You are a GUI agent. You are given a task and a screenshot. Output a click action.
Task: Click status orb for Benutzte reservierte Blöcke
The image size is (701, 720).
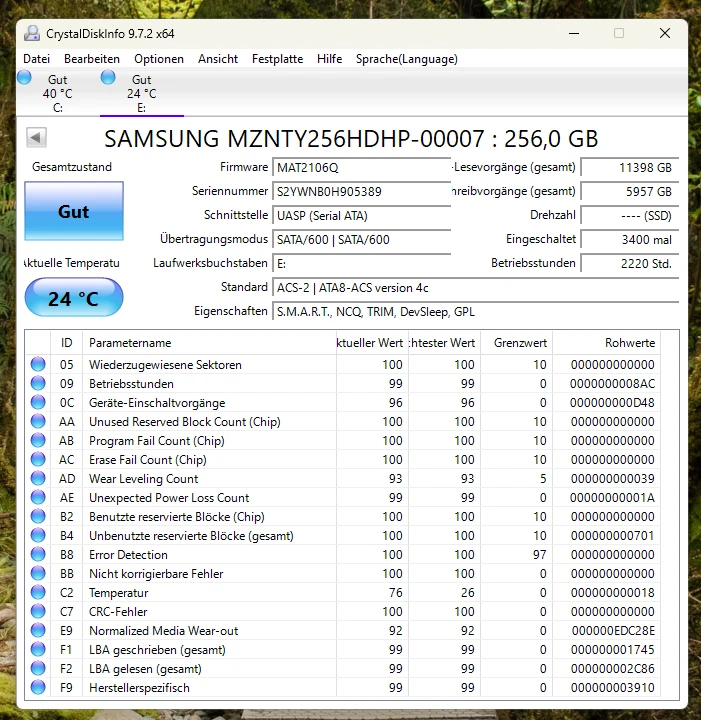pyautogui.click(x=38, y=516)
